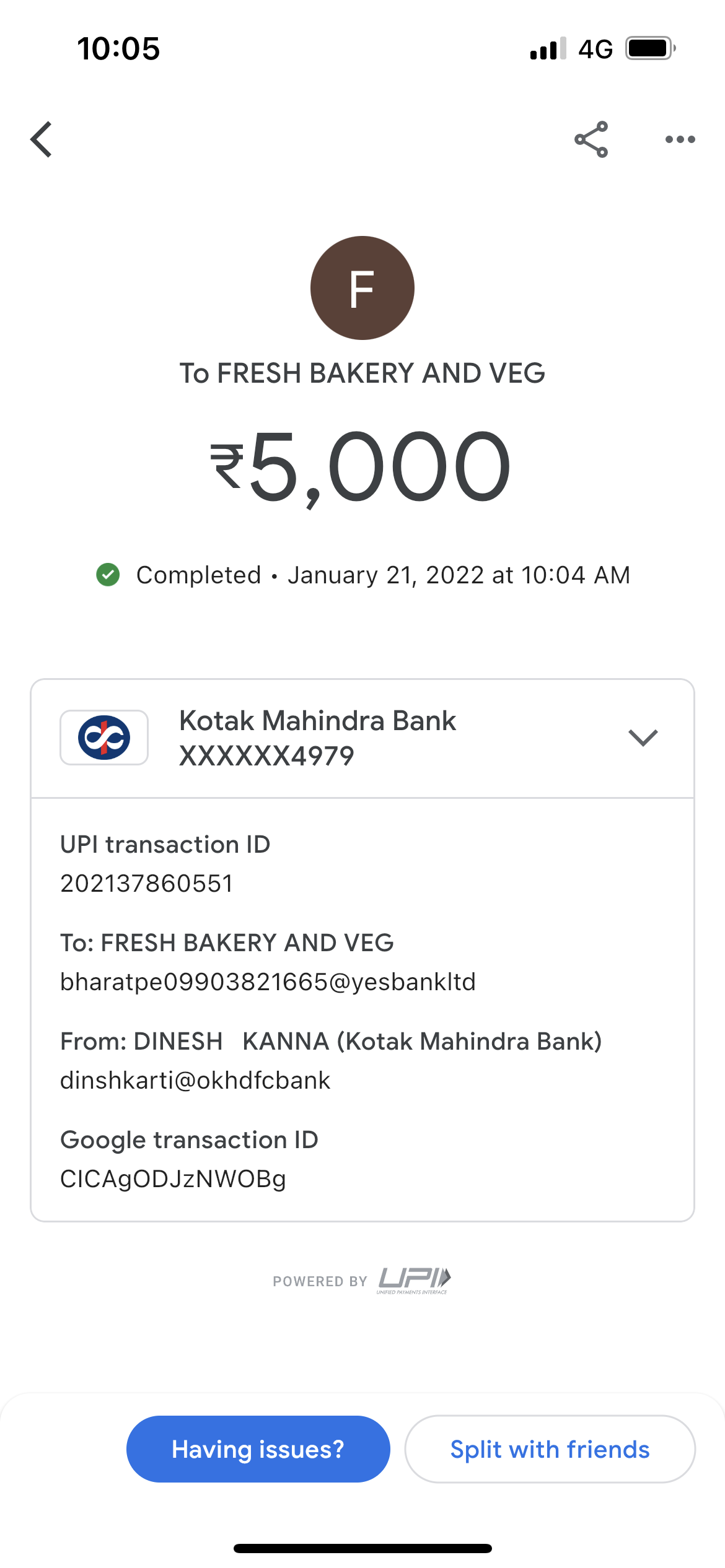
Task: Tap the battery icon in status bar
Action: pyautogui.click(x=649, y=48)
